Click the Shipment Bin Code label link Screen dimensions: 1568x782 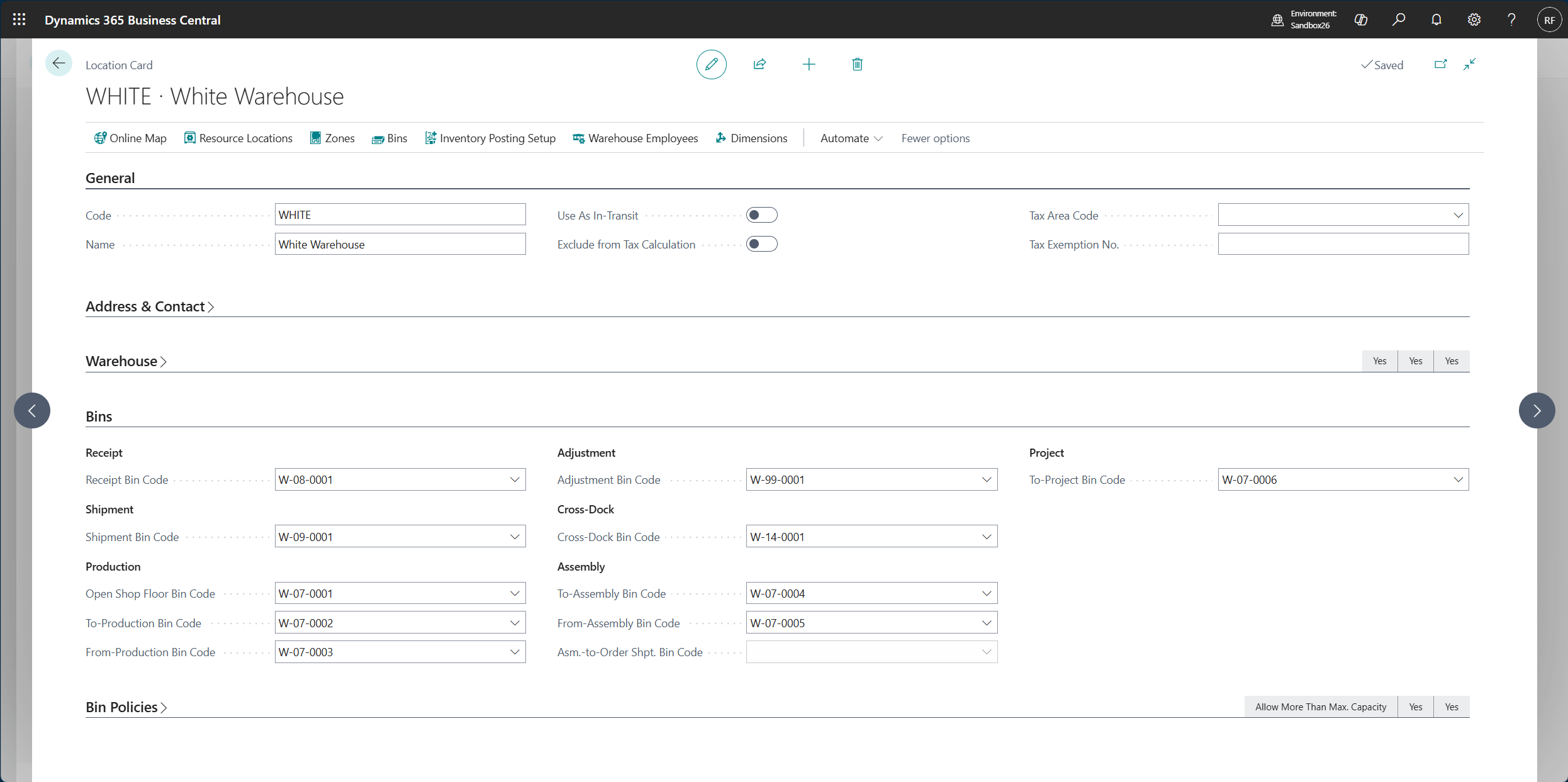pos(132,537)
